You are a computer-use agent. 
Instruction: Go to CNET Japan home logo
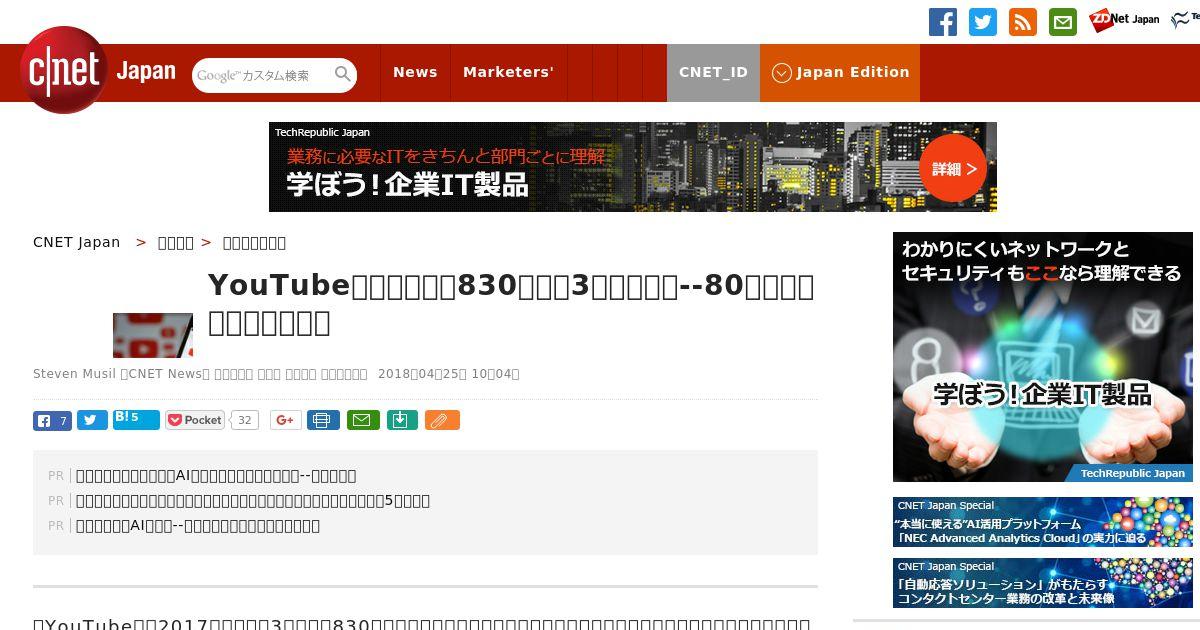pyautogui.click(x=97, y=71)
